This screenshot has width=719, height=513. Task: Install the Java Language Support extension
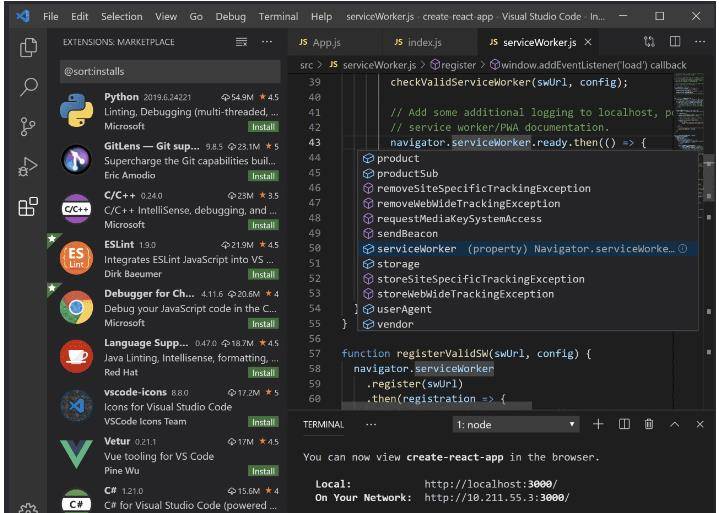click(x=263, y=373)
